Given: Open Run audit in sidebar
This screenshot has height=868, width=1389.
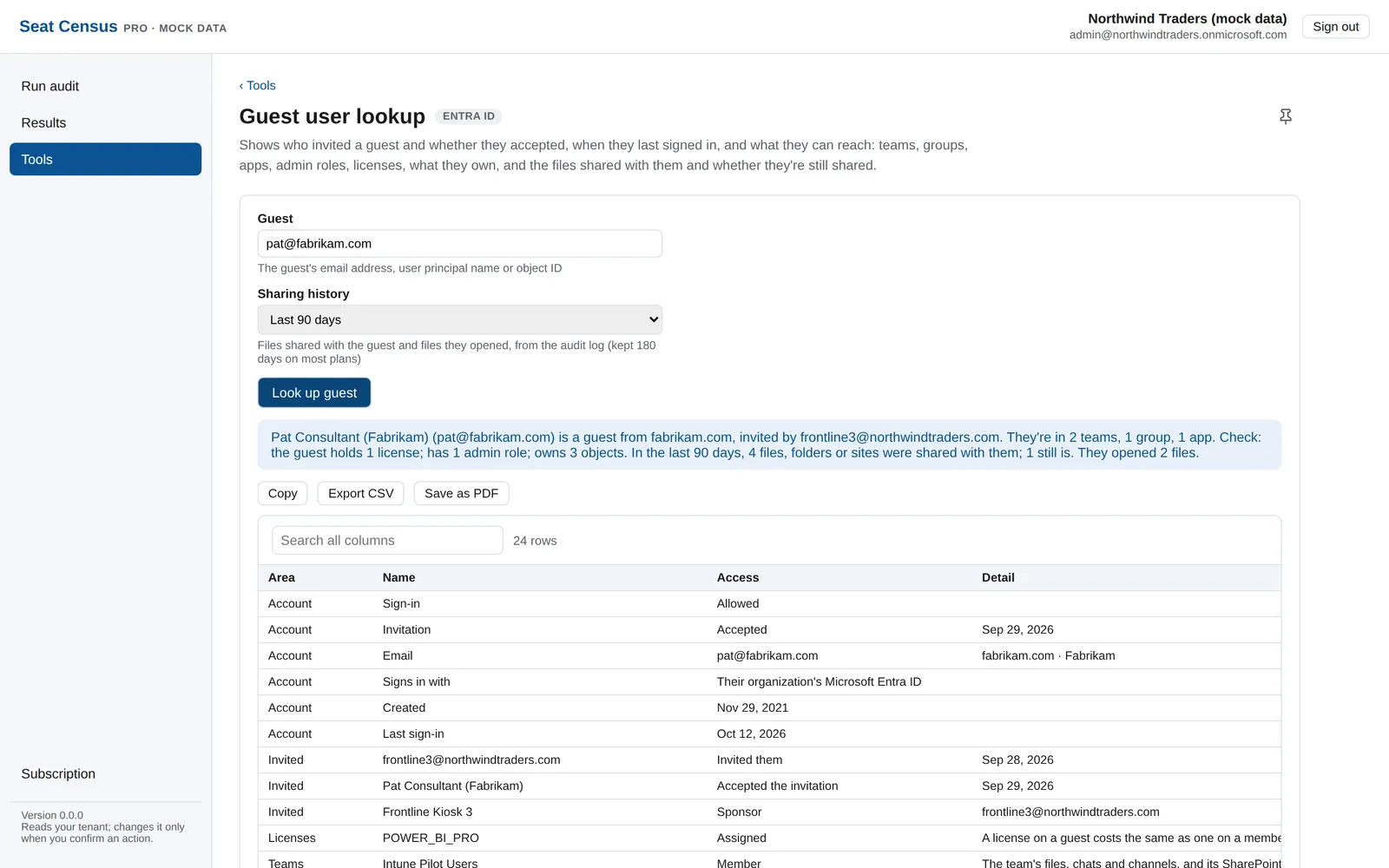Looking at the screenshot, I should coord(105,86).
